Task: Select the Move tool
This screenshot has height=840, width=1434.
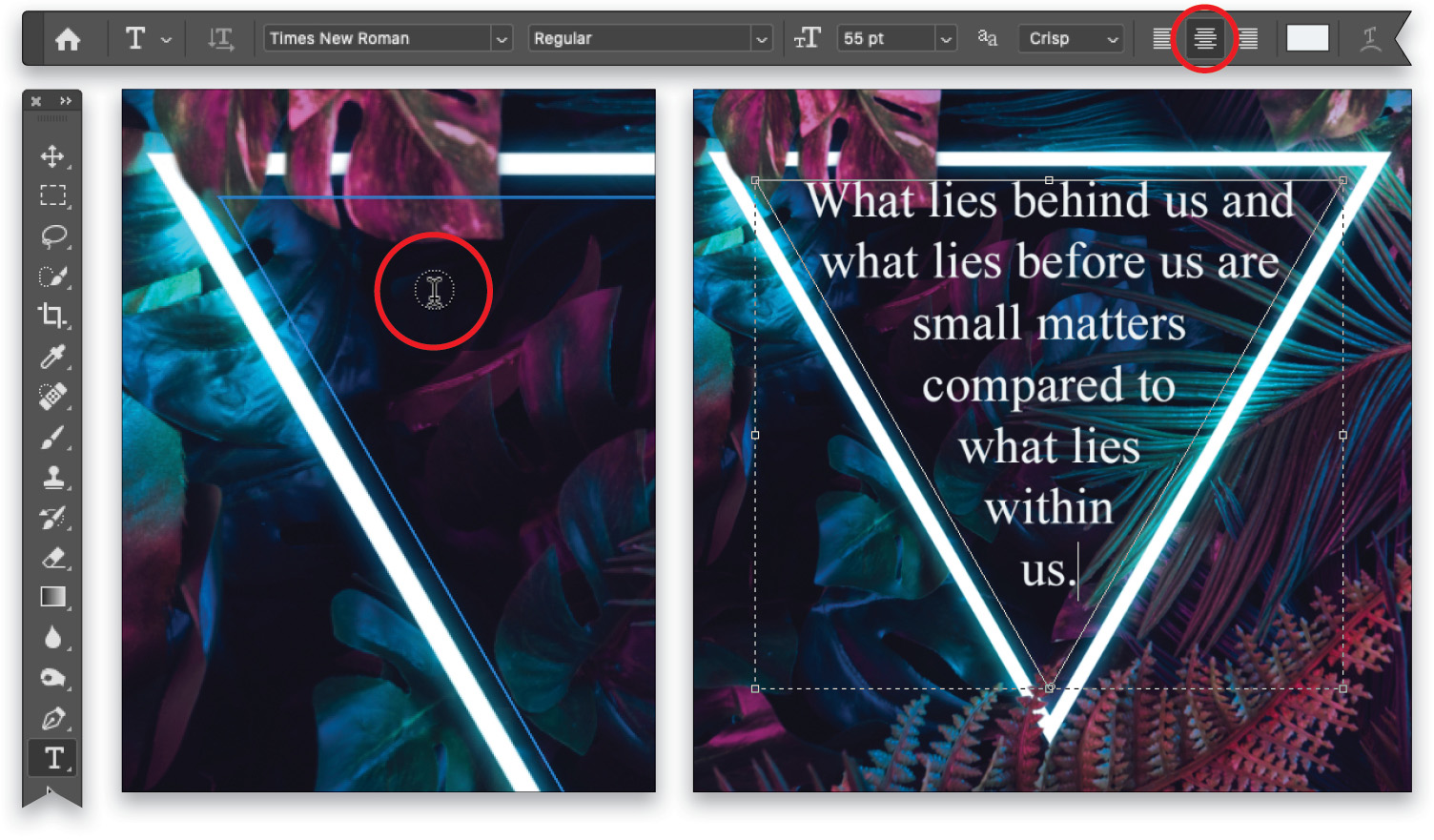Action: click(54, 157)
